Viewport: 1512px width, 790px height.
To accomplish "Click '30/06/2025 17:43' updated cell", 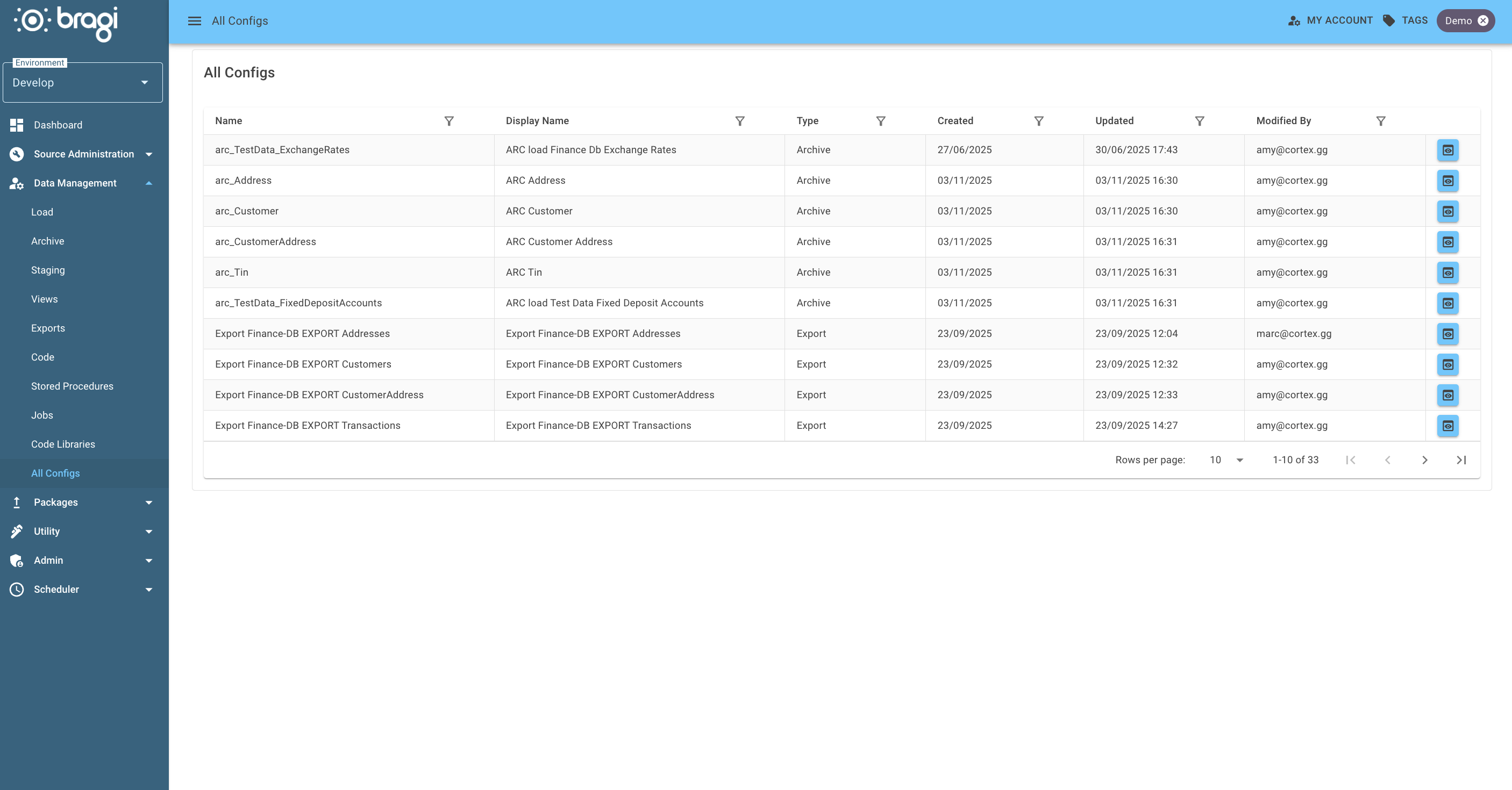I will pos(1164,150).
